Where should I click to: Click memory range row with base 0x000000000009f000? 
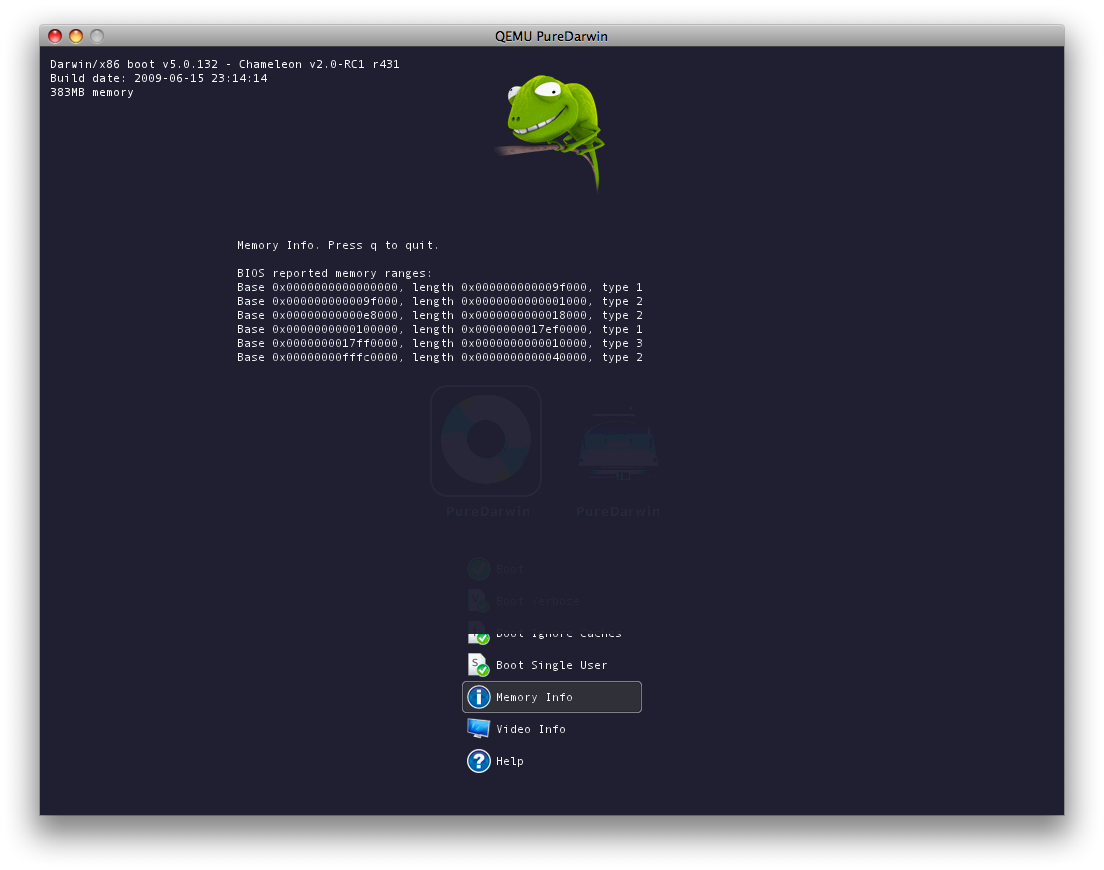tap(439, 301)
